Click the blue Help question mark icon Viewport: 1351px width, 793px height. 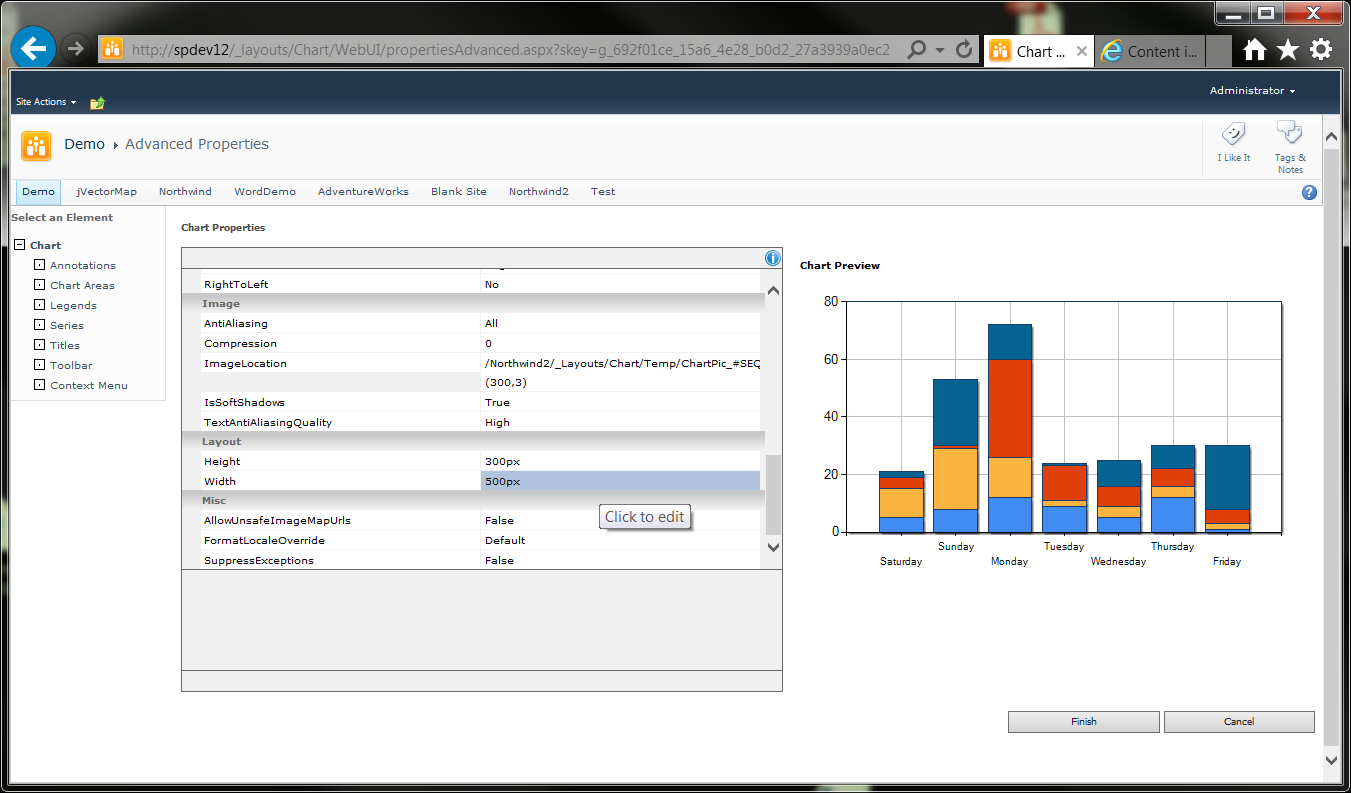pos(1310,192)
